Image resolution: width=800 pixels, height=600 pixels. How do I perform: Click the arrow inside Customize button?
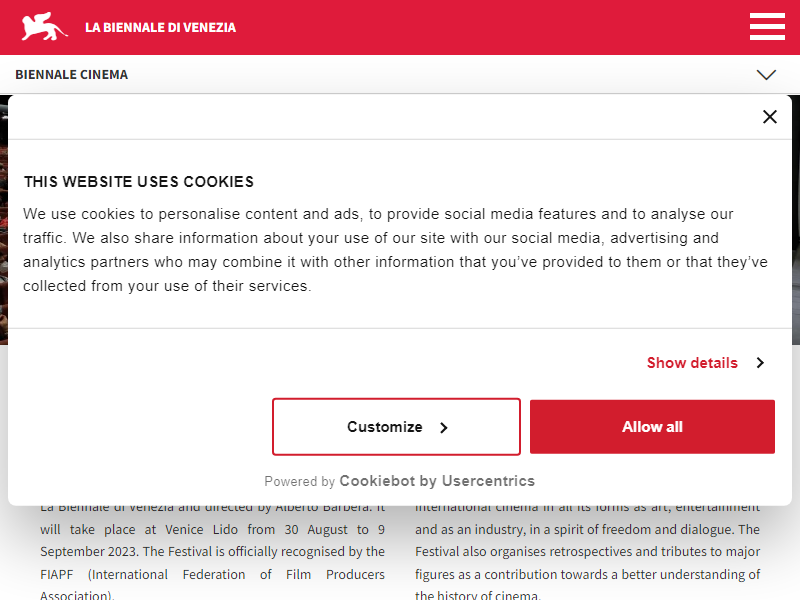(x=444, y=428)
